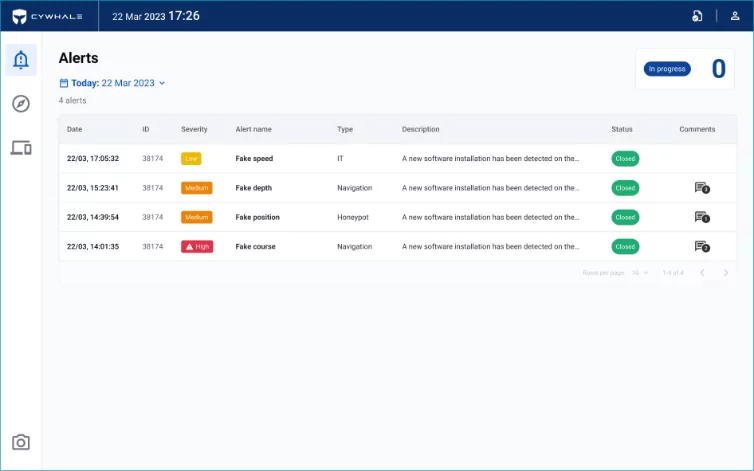
Task: Open the Rows per page dropdown
Action: click(x=640, y=273)
